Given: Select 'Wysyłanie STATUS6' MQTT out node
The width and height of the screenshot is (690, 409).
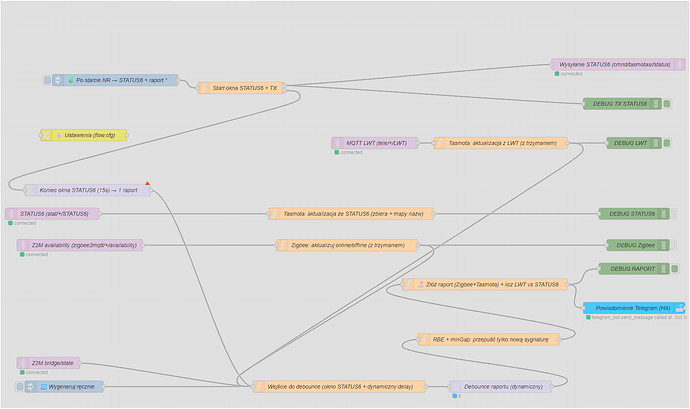Looking at the screenshot, I should 612,64.
